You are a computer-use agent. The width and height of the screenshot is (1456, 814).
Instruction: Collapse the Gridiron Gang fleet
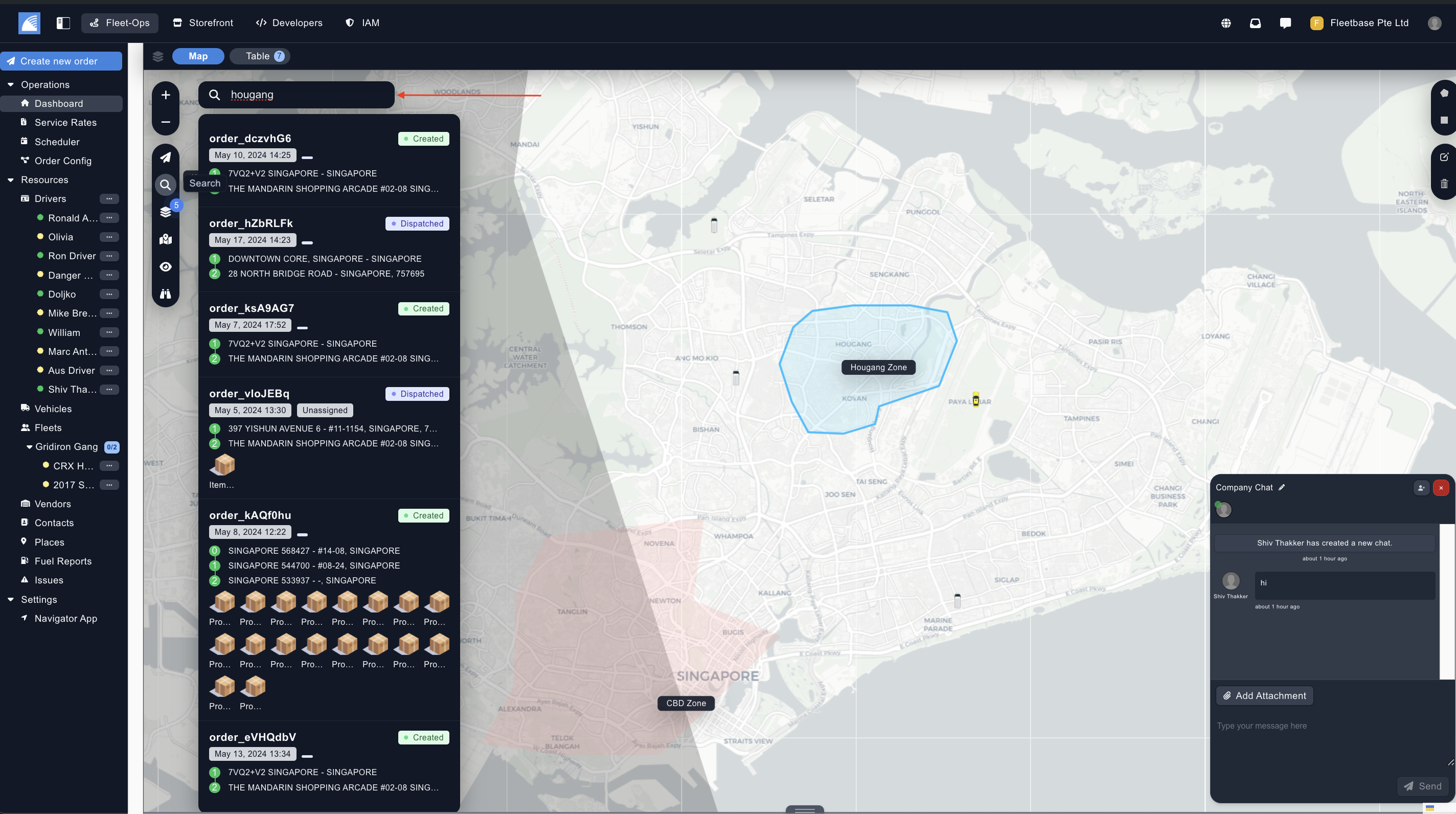29,446
